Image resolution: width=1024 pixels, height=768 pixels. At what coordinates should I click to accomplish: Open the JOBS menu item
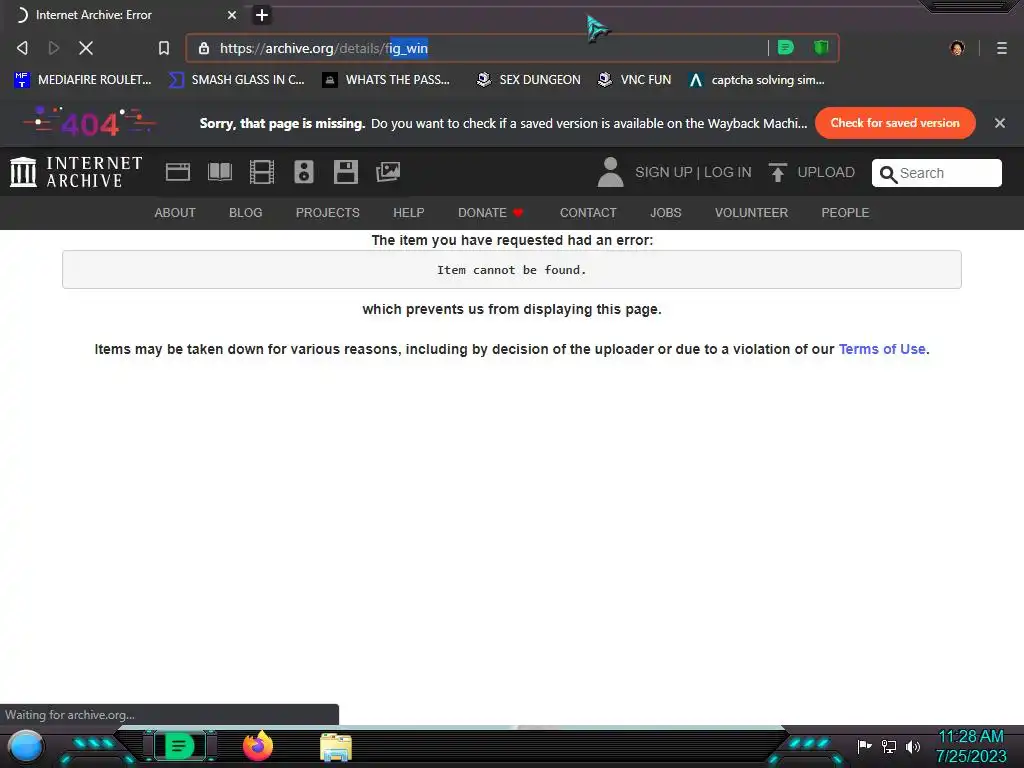point(665,213)
